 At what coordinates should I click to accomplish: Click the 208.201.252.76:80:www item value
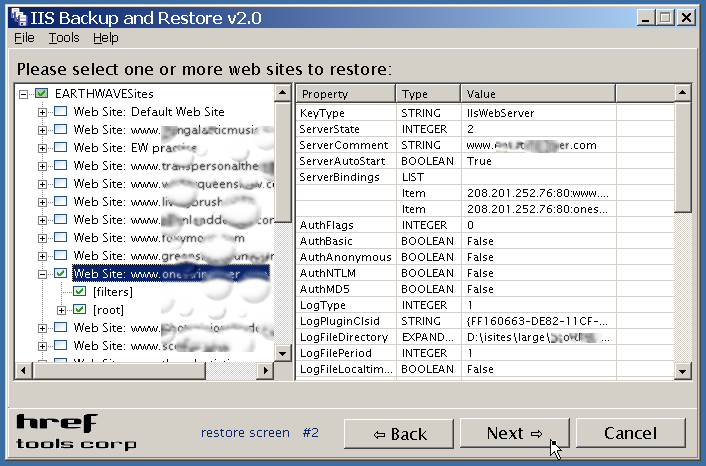(x=538, y=193)
